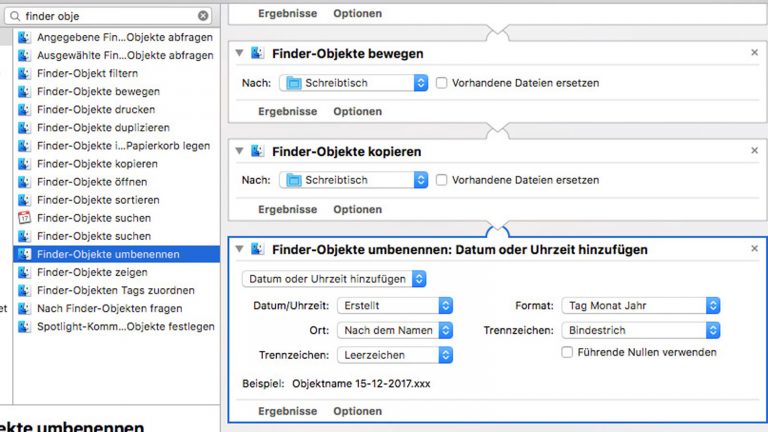768x432 pixels.
Task: Click the Finder icon next to Finder-Objekte drucken
Action: coord(24,109)
